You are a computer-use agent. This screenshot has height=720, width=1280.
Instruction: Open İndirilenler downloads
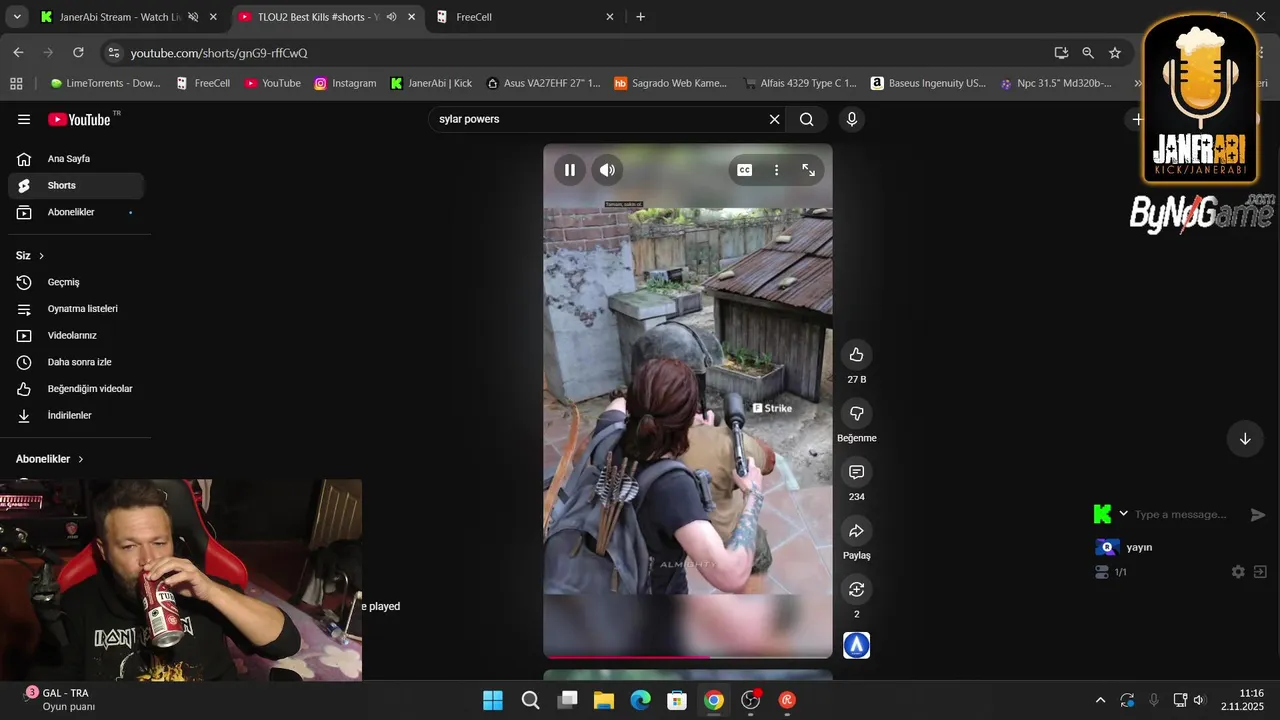click(x=76, y=415)
